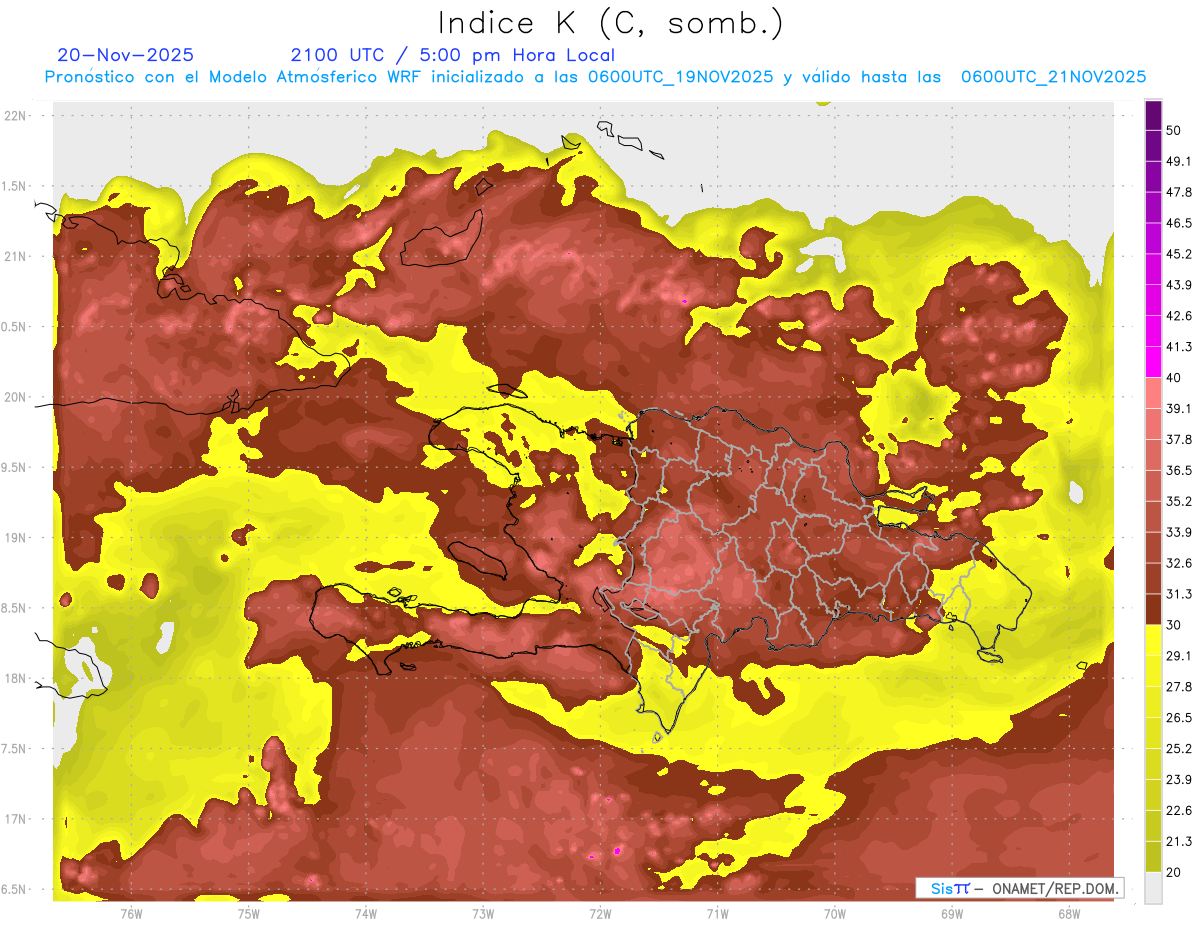This screenshot has height=927, width=1200.
Task: Pick the salmon swatch between 39.1 and 40
Action: 1153,393
